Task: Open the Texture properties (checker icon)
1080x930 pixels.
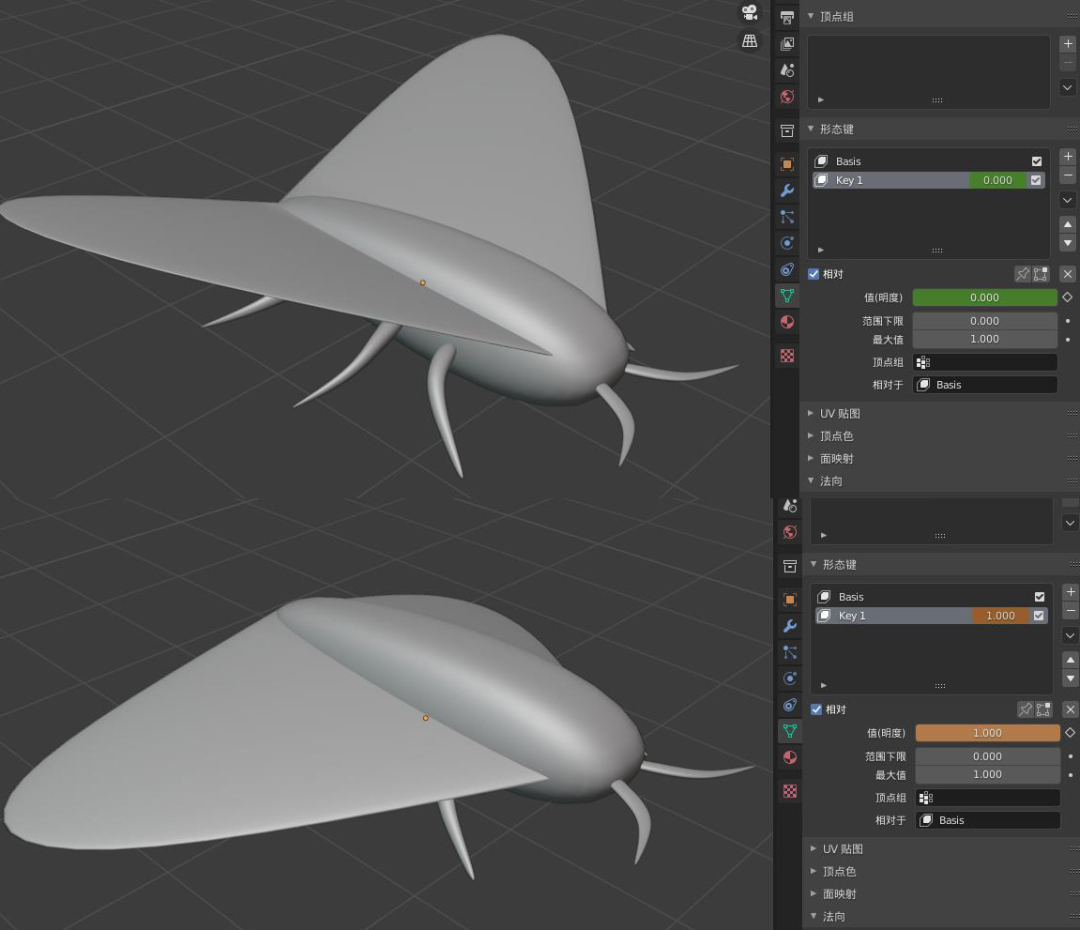Action: click(787, 355)
